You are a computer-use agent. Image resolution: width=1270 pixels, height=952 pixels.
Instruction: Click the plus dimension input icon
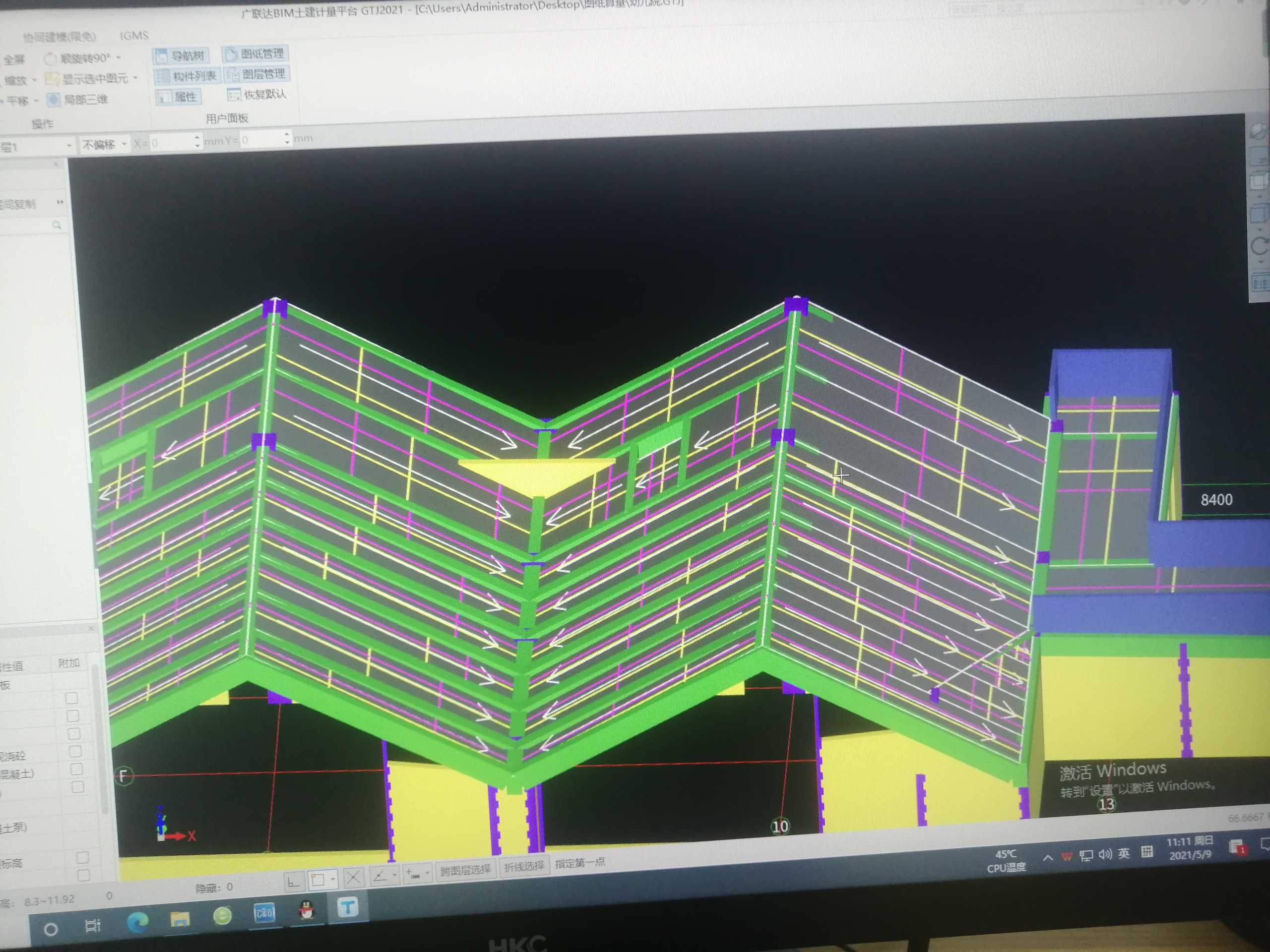tap(414, 874)
